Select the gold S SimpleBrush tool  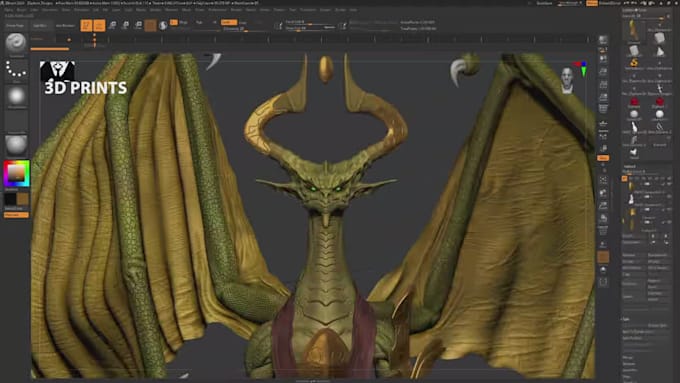(x=634, y=63)
